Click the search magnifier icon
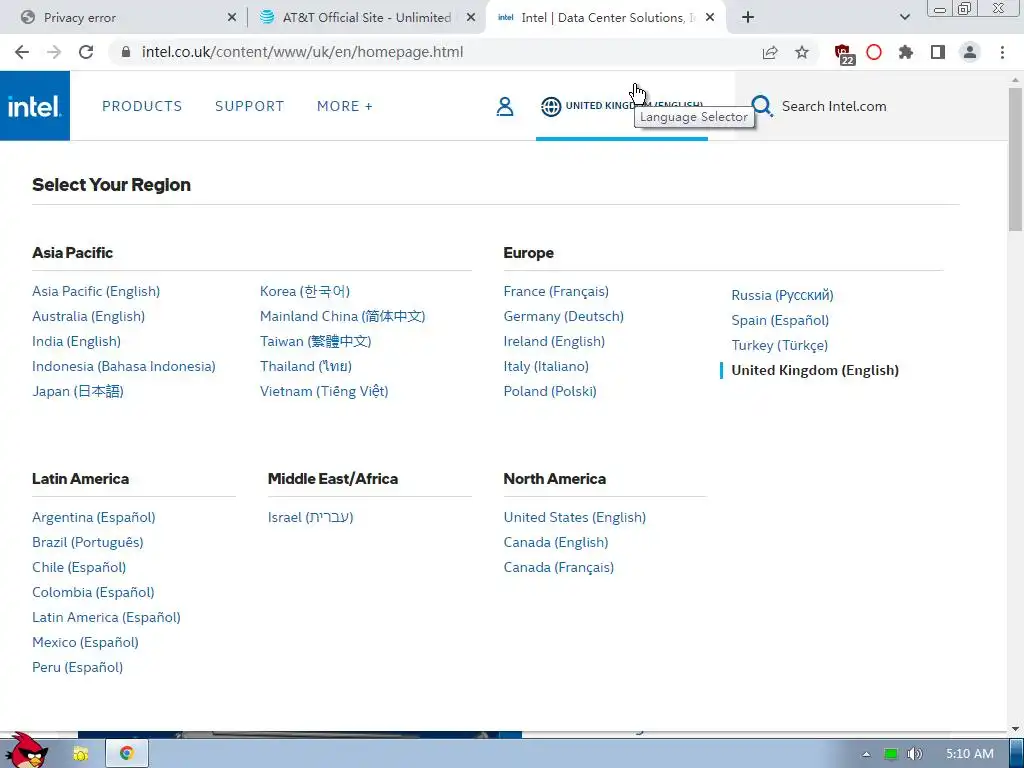Viewport: 1024px width, 768px height. pyautogui.click(x=761, y=106)
